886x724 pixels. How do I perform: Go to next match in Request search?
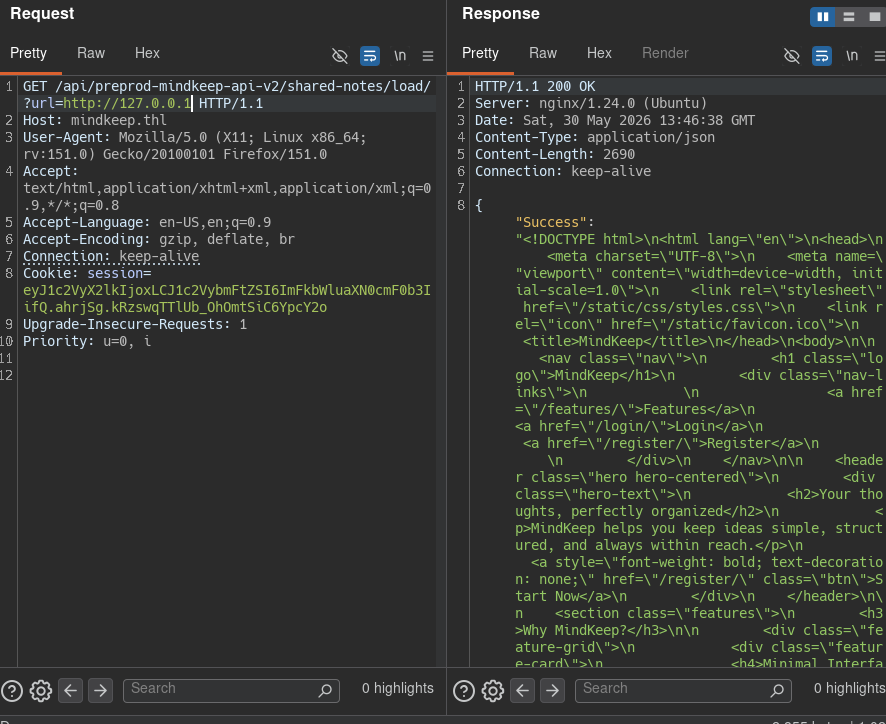point(100,691)
